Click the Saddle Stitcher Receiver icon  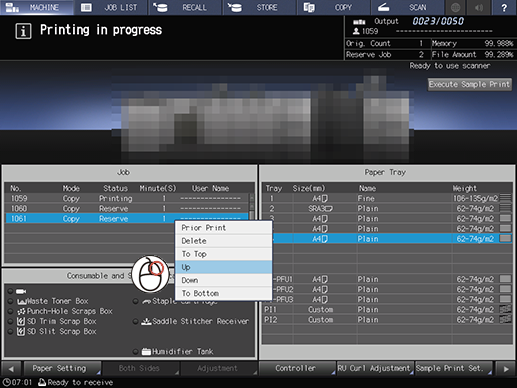(x=146, y=321)
